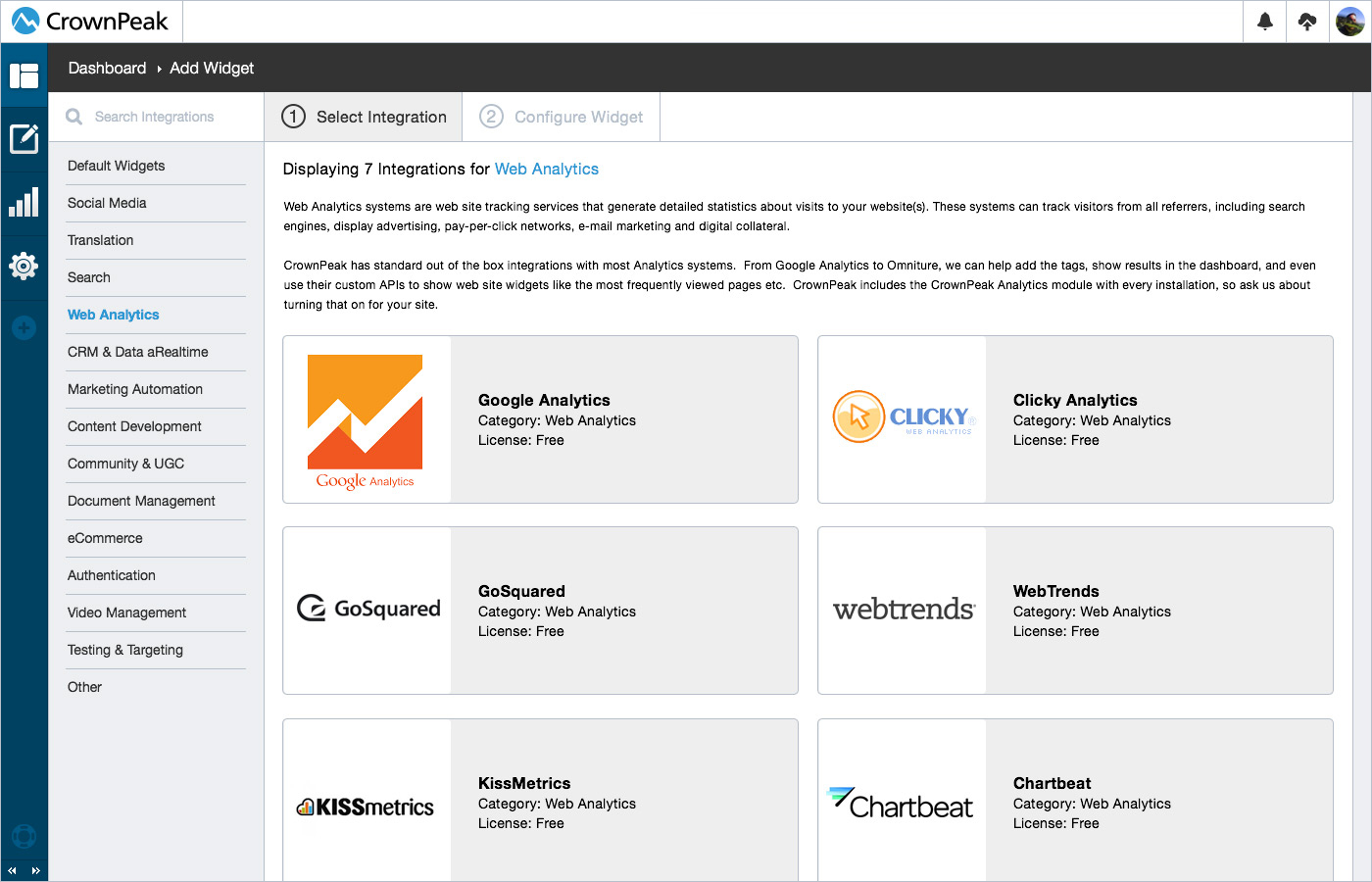Open the settings gear sidebar icon
The height and width of the screenshot is (882, 1372).
(24, 266)
